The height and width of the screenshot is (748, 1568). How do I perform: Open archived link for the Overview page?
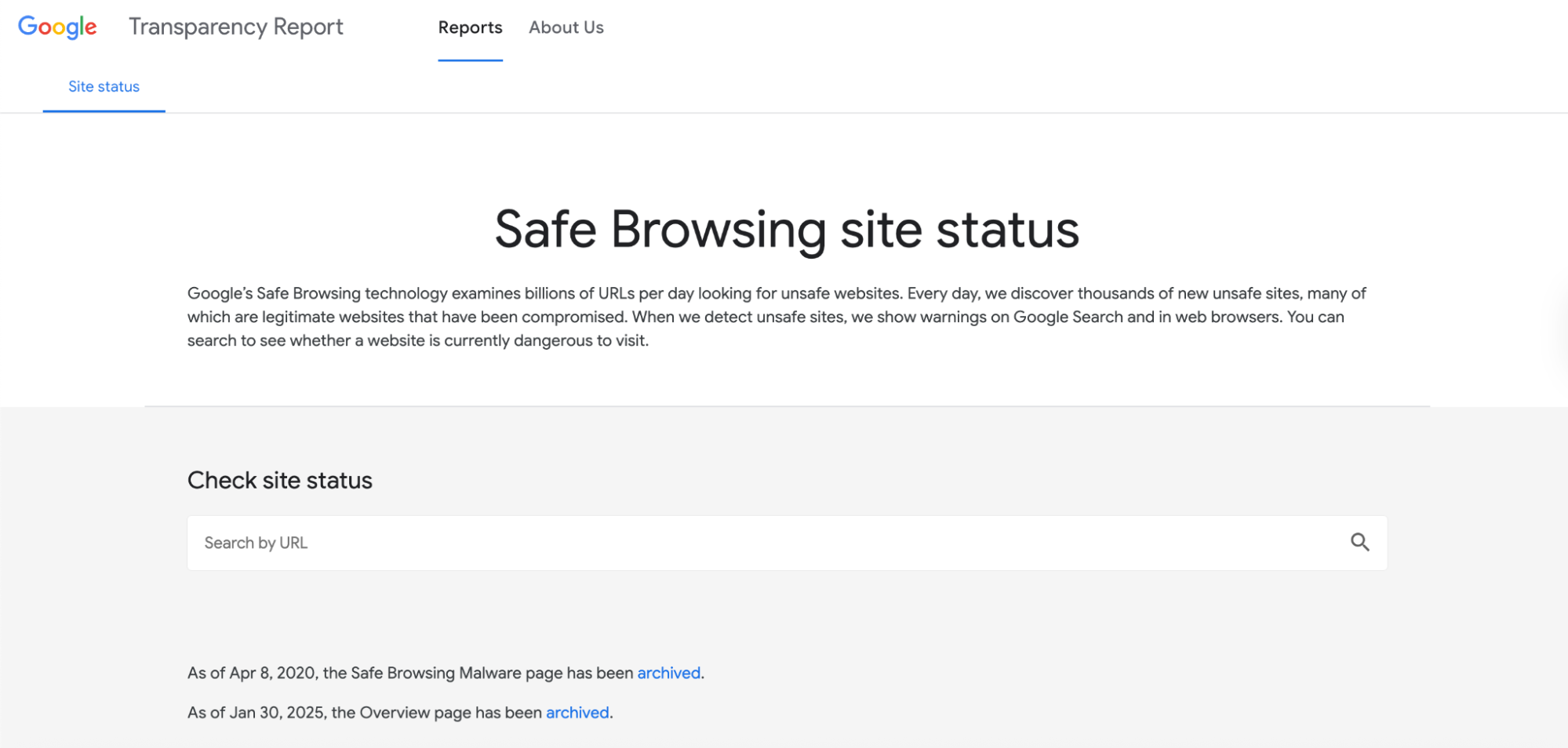coord(577,713)
